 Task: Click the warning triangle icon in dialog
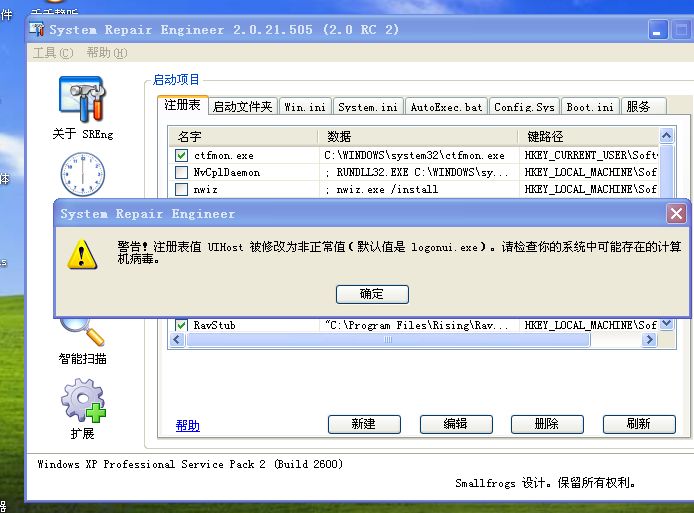pyautogui.click(x=82, y=255)
